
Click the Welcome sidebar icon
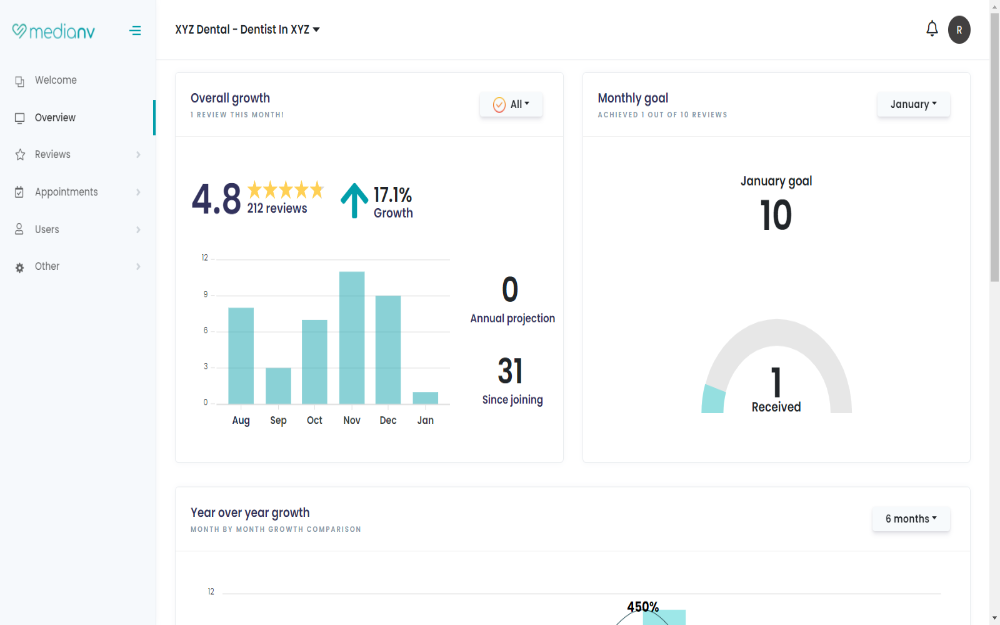[x=19, y=81]
